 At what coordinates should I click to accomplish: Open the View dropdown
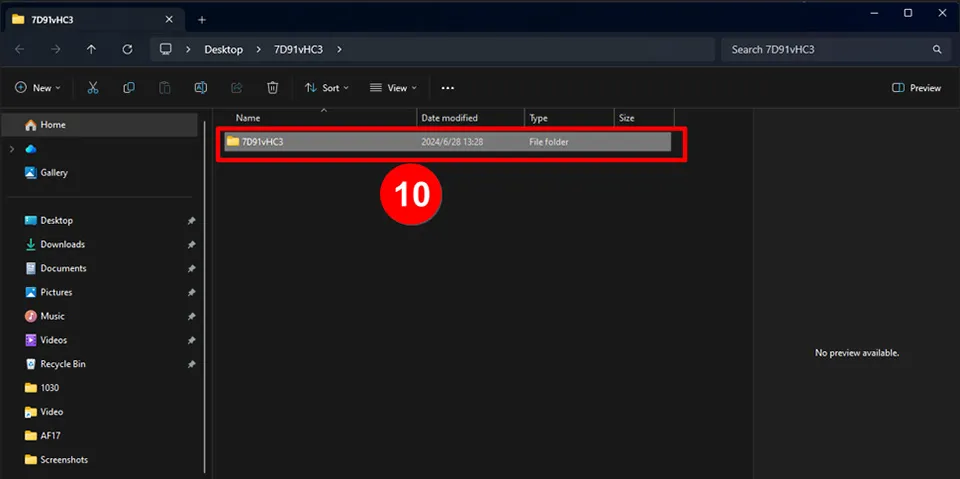tap(393, 88)
